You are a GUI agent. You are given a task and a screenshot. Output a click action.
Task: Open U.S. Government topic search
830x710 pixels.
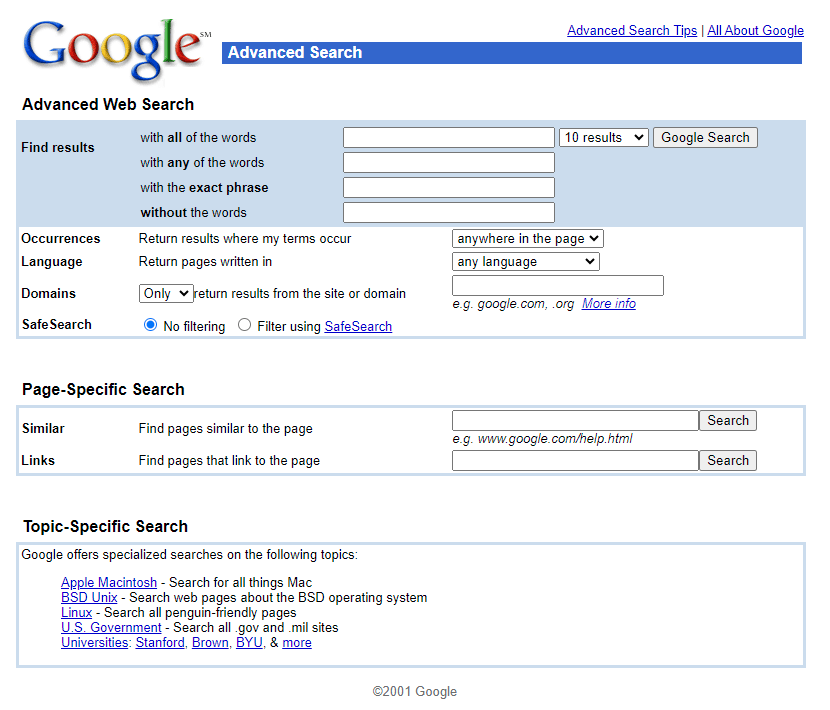[x=111, y=627]
